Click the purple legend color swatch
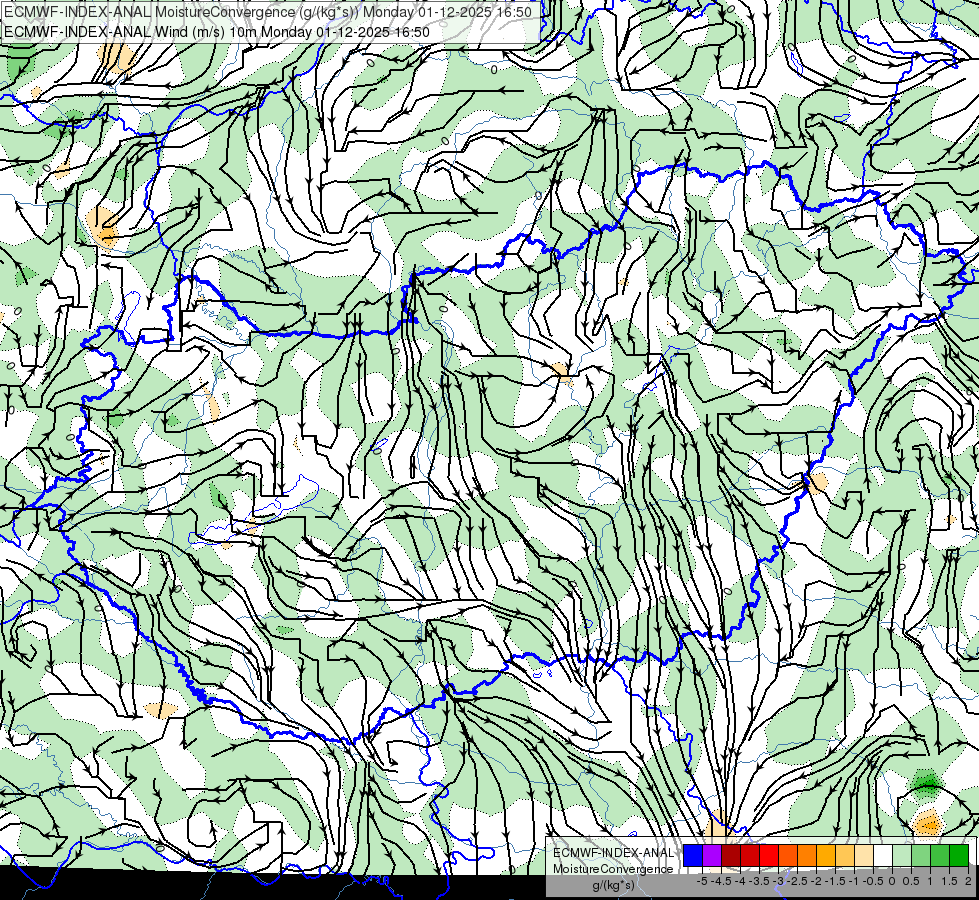This screenshot has width=979, height=900. click(x=712, y=855)
